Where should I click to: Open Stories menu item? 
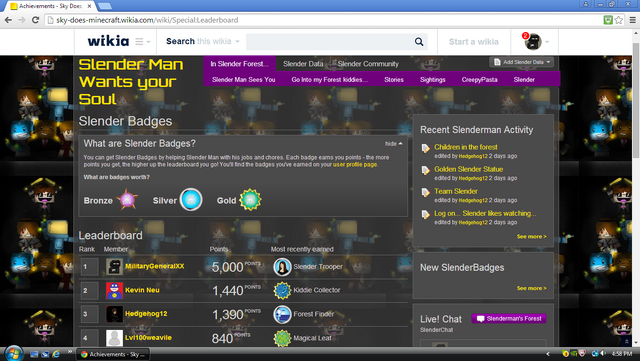point(393,80)
